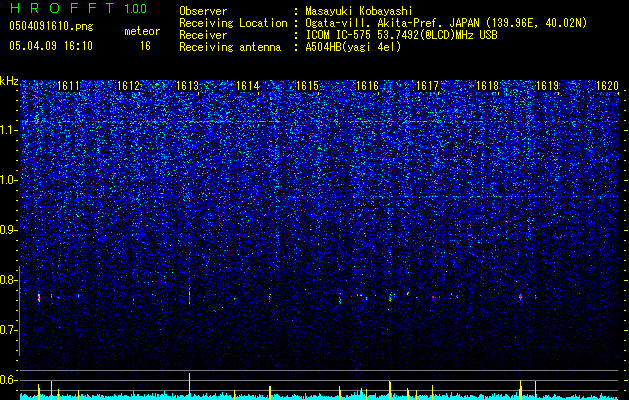Click the meteor count label

(x=142, y=31)
